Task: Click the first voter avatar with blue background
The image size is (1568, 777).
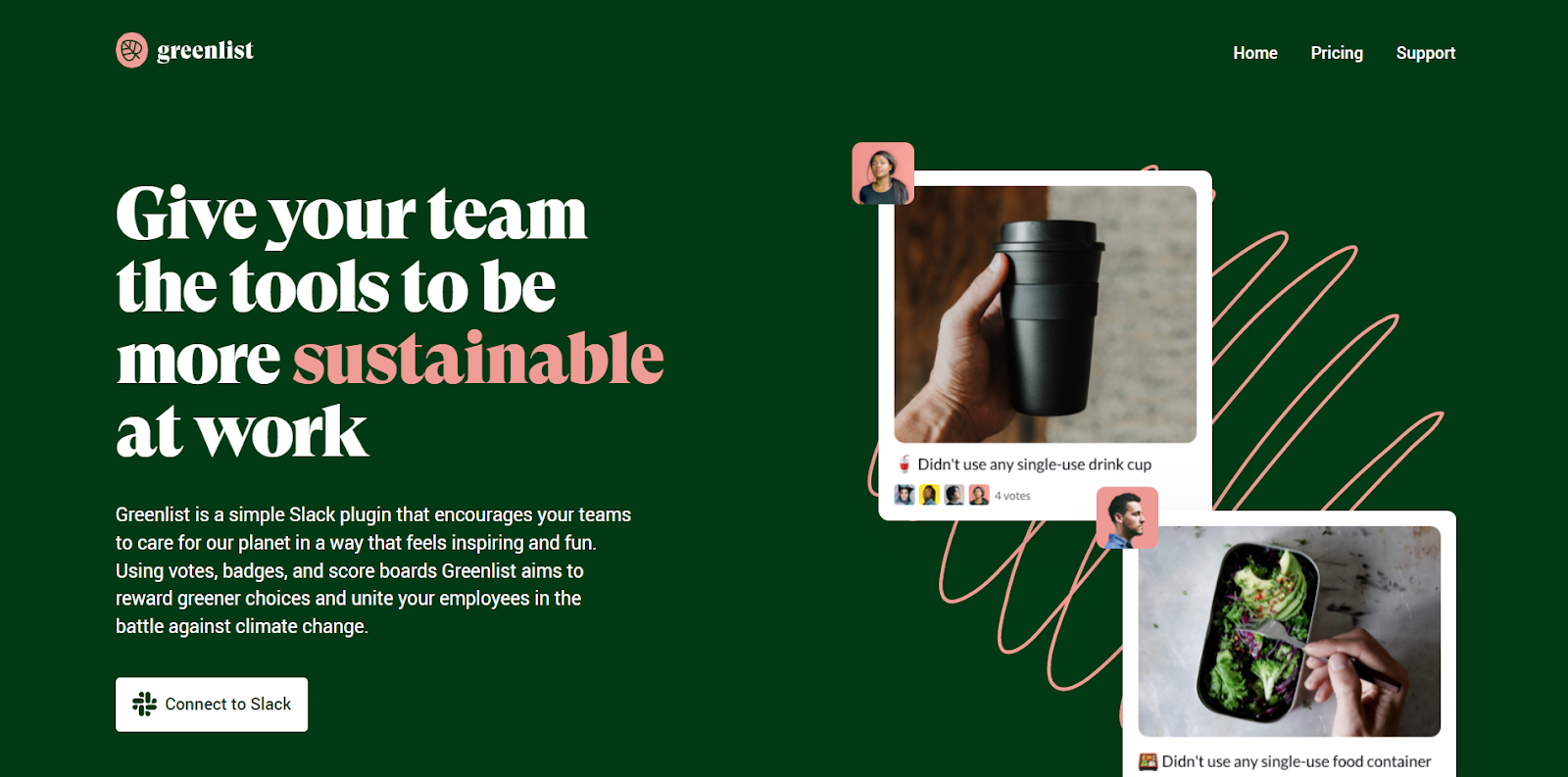Action: 905,495
